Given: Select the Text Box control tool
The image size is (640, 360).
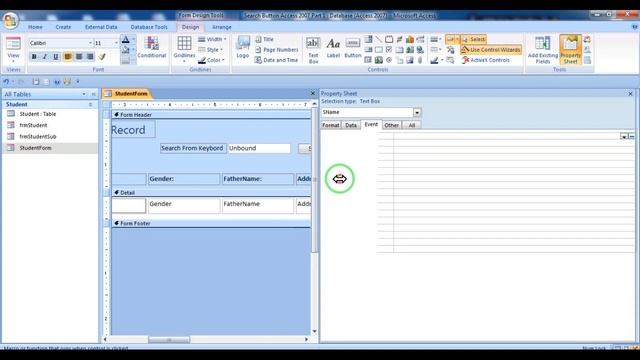Looking at the screenshot, I should pyautogui.click(x=313, y=50).
